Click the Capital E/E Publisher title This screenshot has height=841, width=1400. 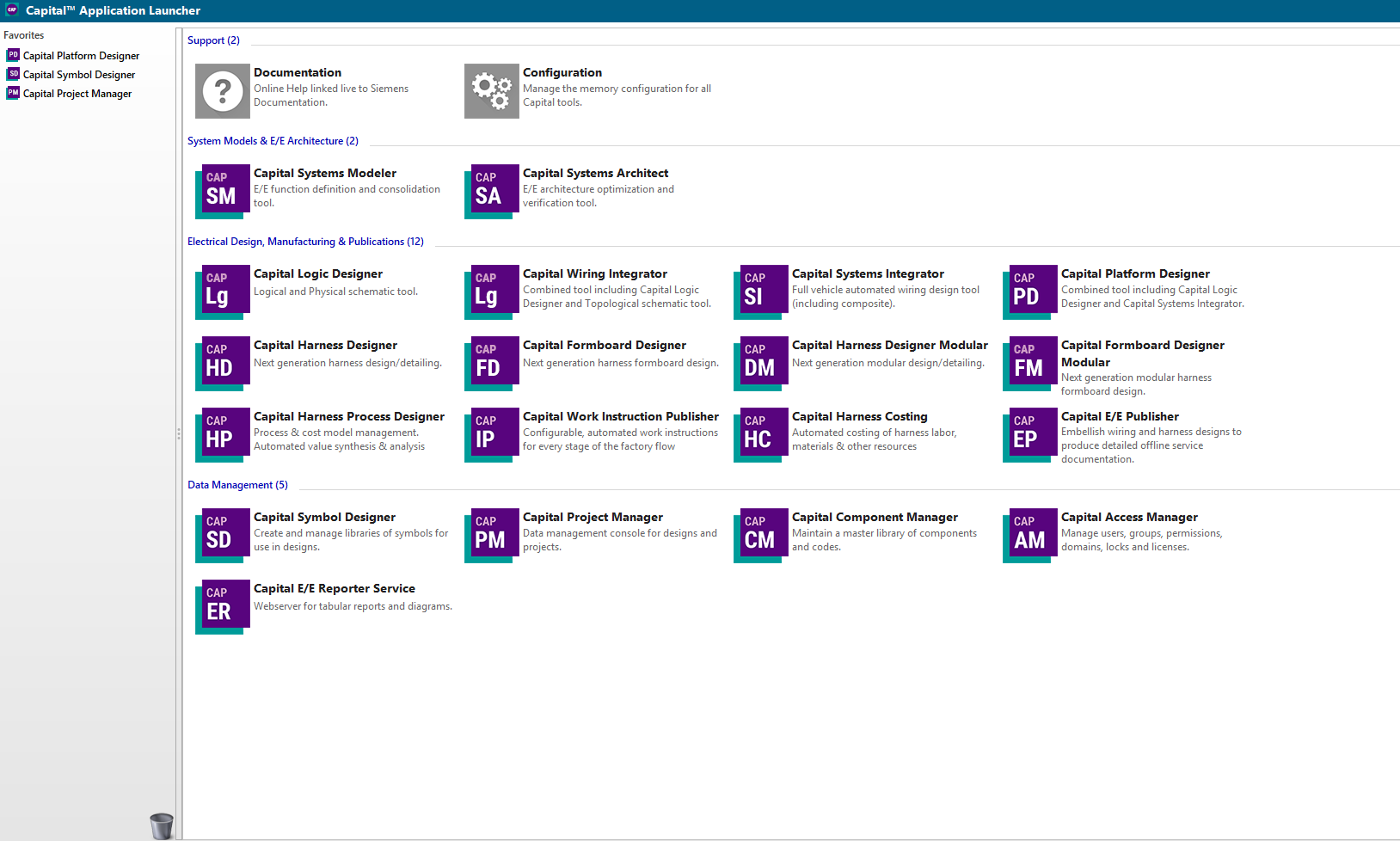pyautogui.click(x=1120, y=416)
